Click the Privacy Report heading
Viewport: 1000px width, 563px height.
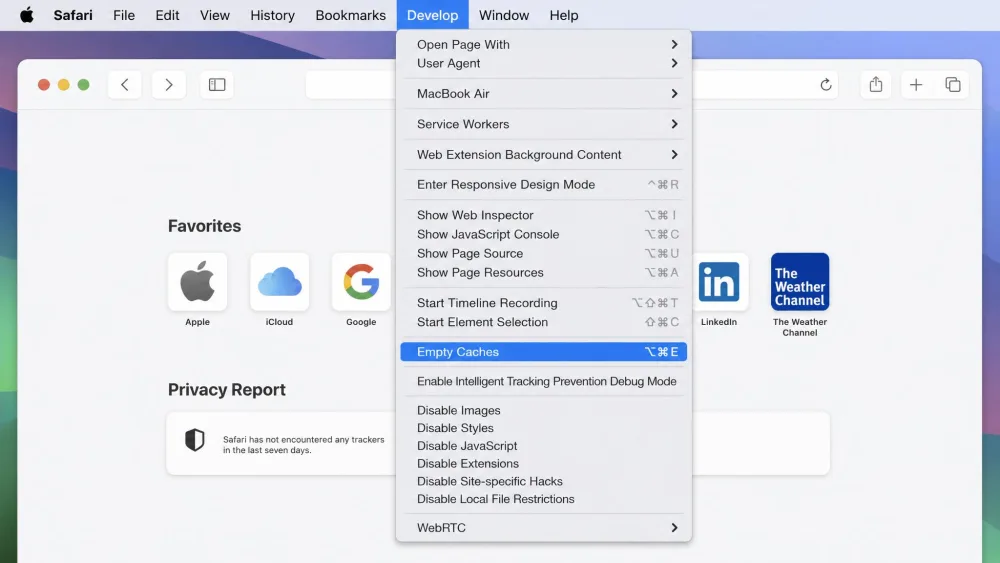pyautogui.click(x=226, y=390)
